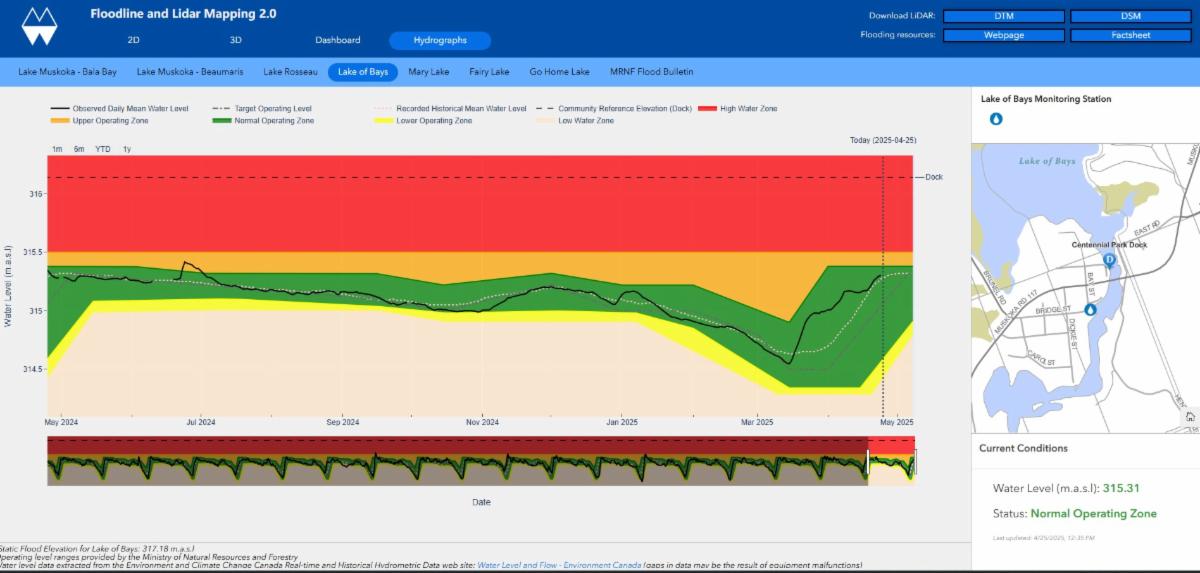Choose the 1y range selector
Image resolution: width=1200 pixels, height=573 pixels.
pos(127,149)
